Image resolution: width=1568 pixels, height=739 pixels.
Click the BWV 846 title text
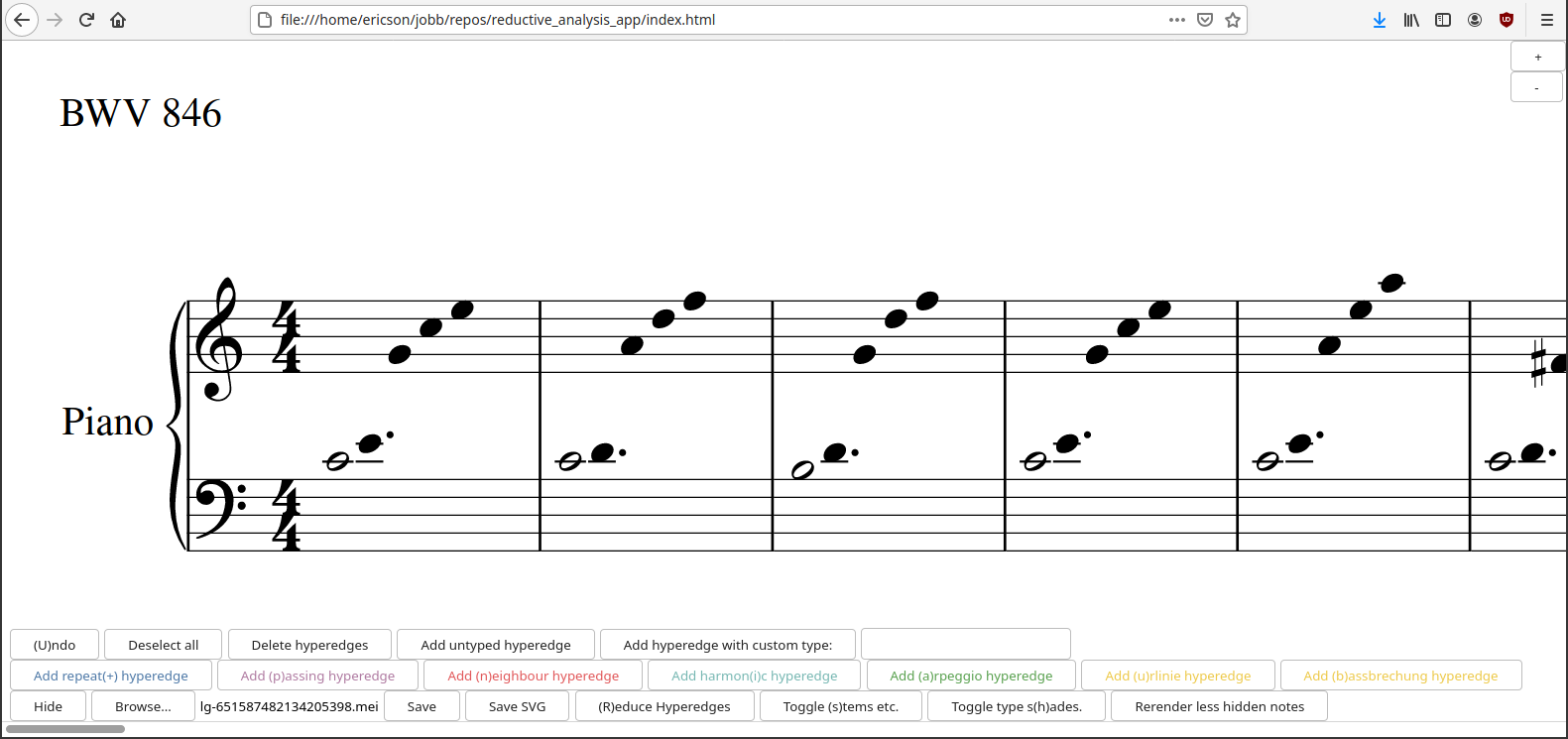pos(141,113)
